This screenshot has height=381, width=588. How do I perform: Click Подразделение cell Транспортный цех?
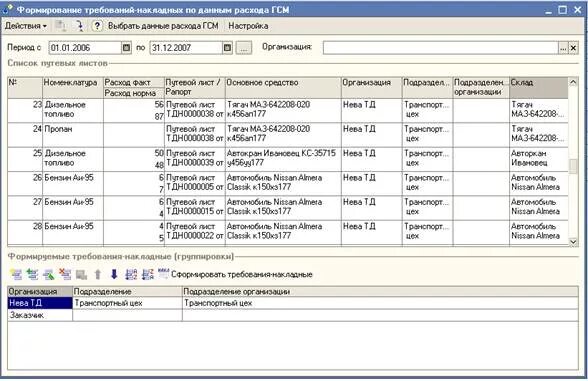[x=127, y=303]
